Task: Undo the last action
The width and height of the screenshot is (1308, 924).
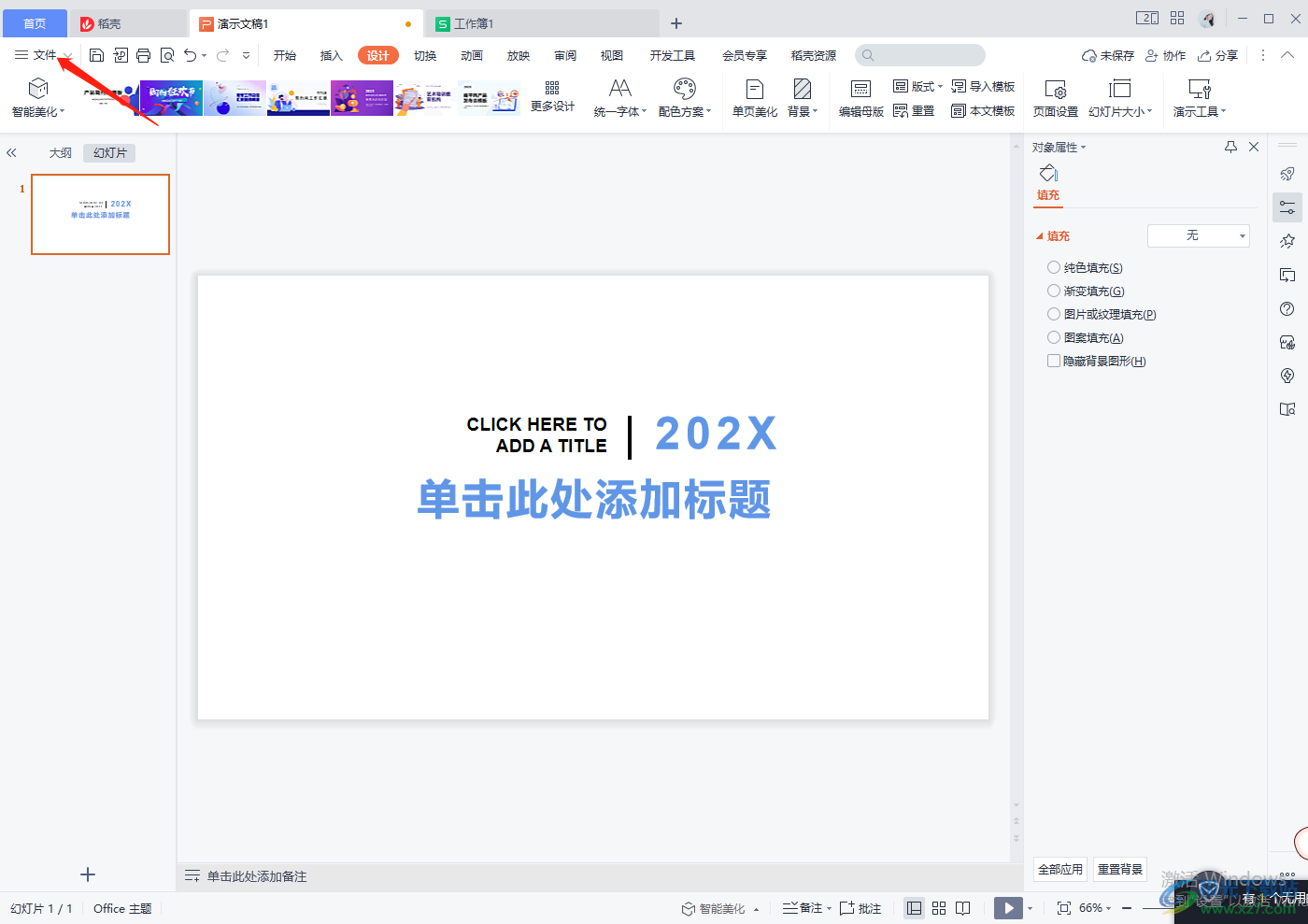Action: 191,55
